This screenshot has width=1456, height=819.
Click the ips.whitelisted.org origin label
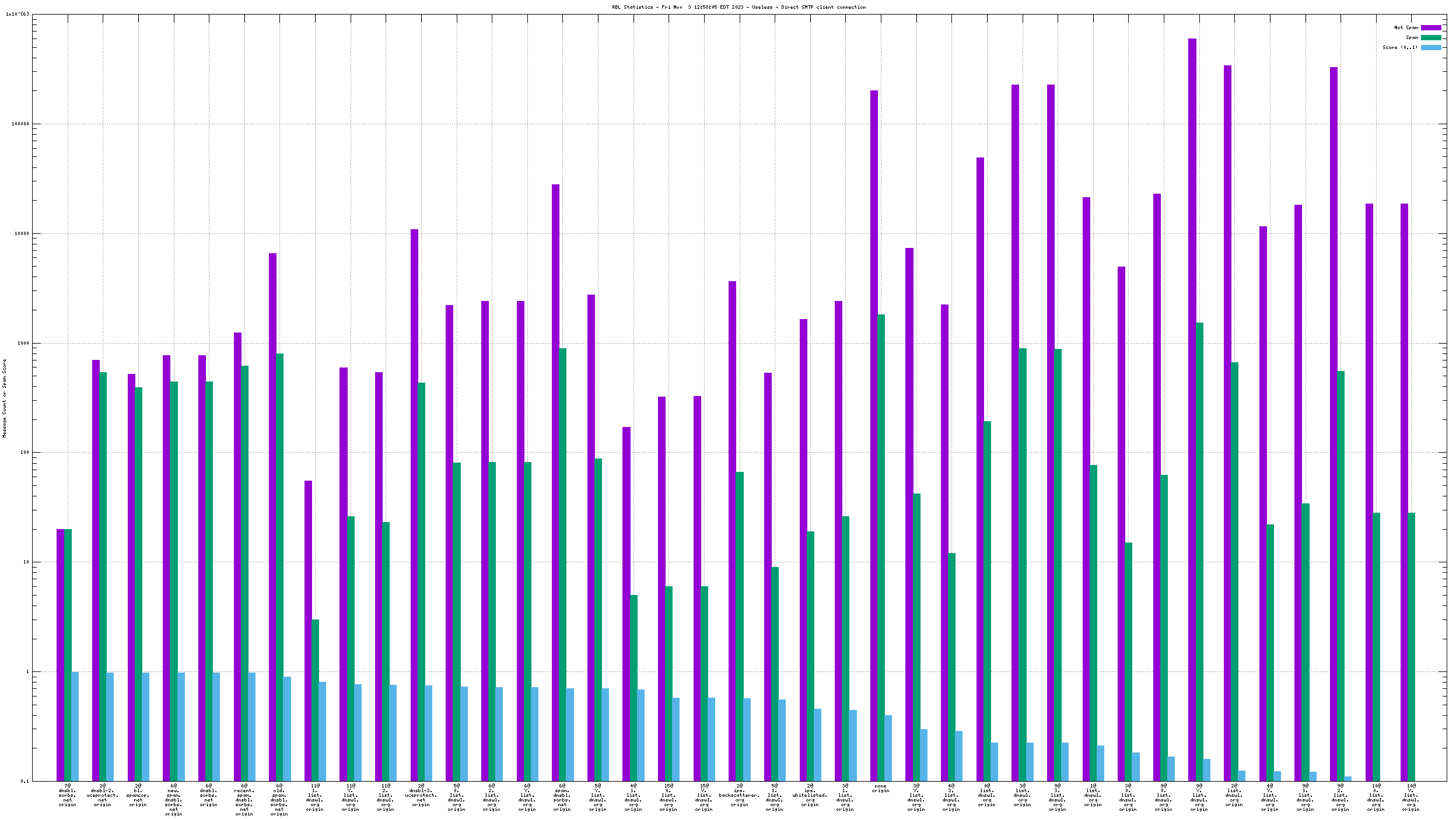click(x=810, y=797)
